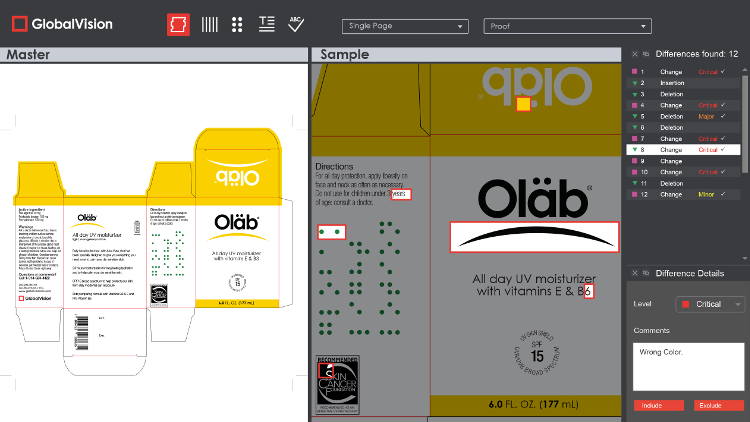This screenshot has width=750, height=422.
Task: Open the text comparison mode icon
Action: (266, 24)
